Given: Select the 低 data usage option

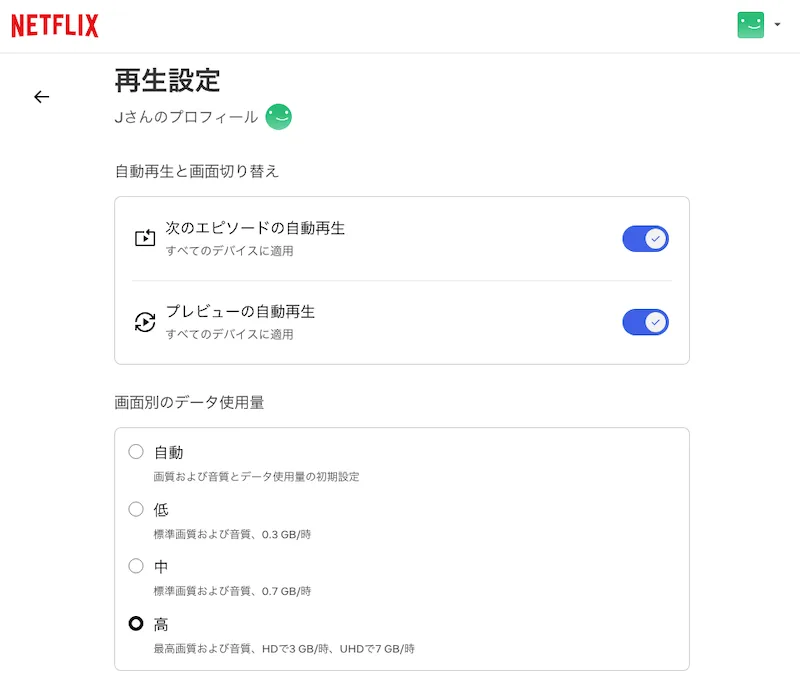Looking at the screenshot, I should click(x=136, y=509).
